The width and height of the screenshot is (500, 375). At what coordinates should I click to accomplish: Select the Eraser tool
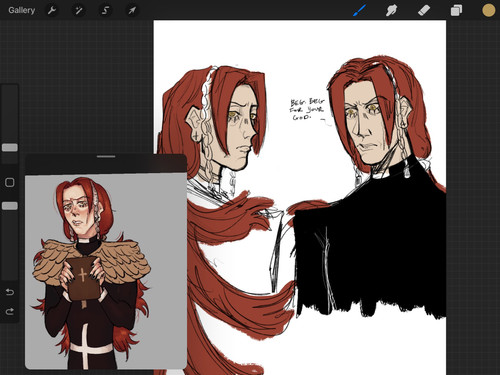coord(424,10)
